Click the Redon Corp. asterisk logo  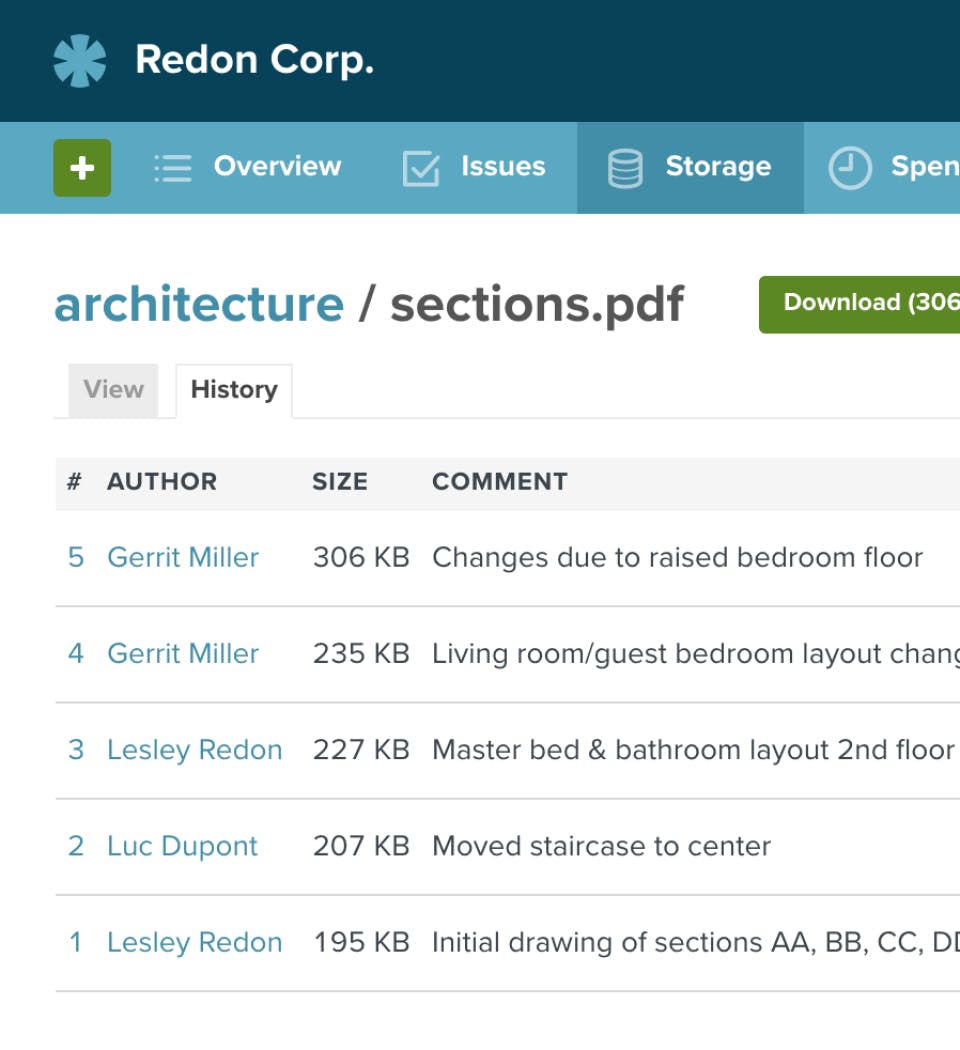[x=80, y=60]
